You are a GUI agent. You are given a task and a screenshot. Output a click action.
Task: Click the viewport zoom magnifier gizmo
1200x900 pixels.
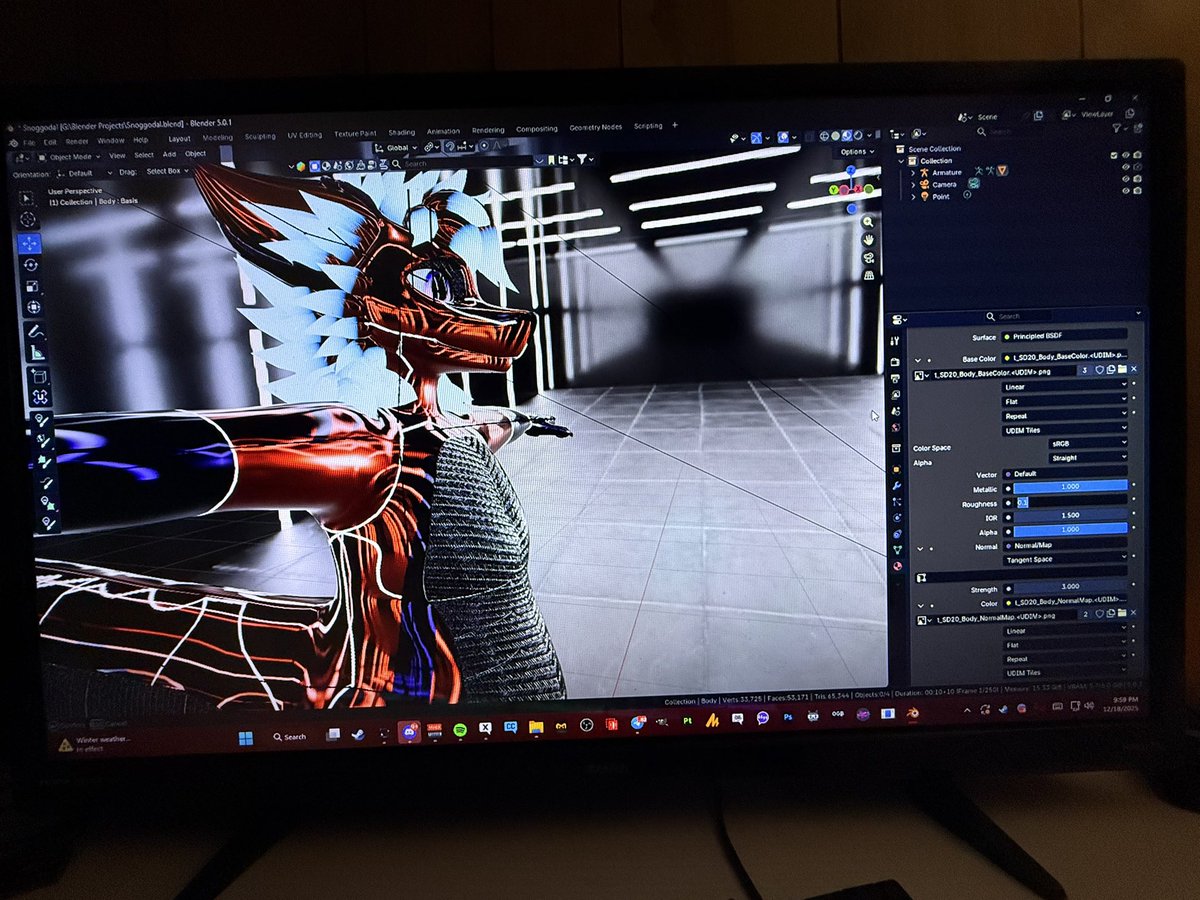click(x=869, y=222)
